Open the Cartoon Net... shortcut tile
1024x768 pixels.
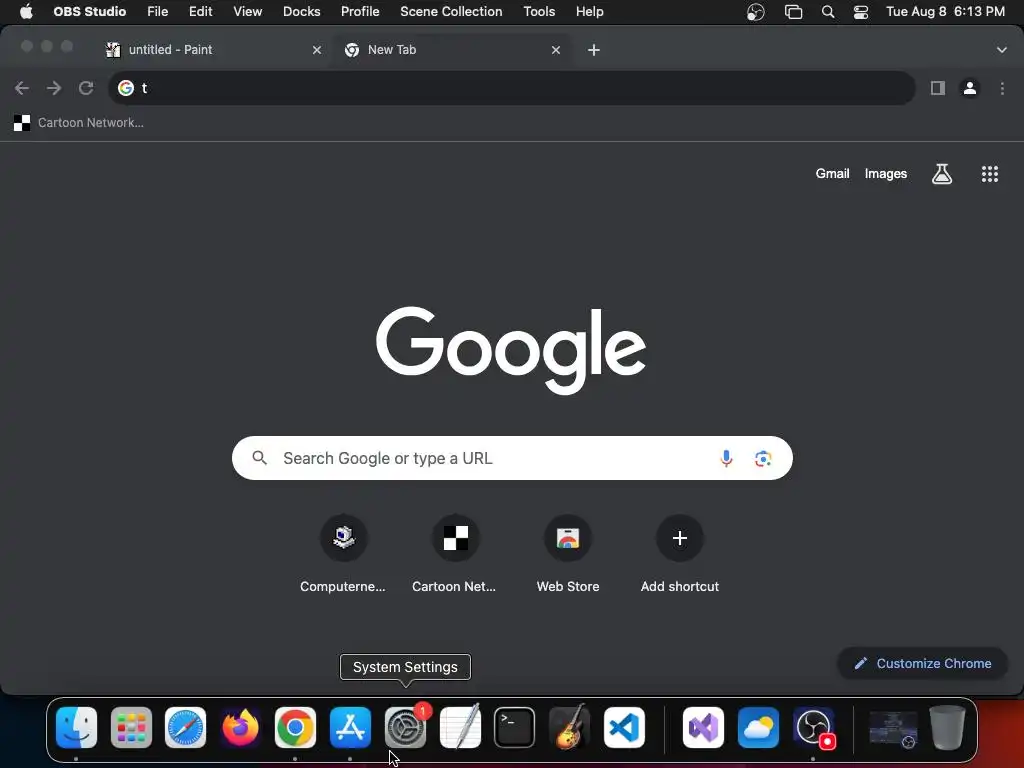pos(455,554)
